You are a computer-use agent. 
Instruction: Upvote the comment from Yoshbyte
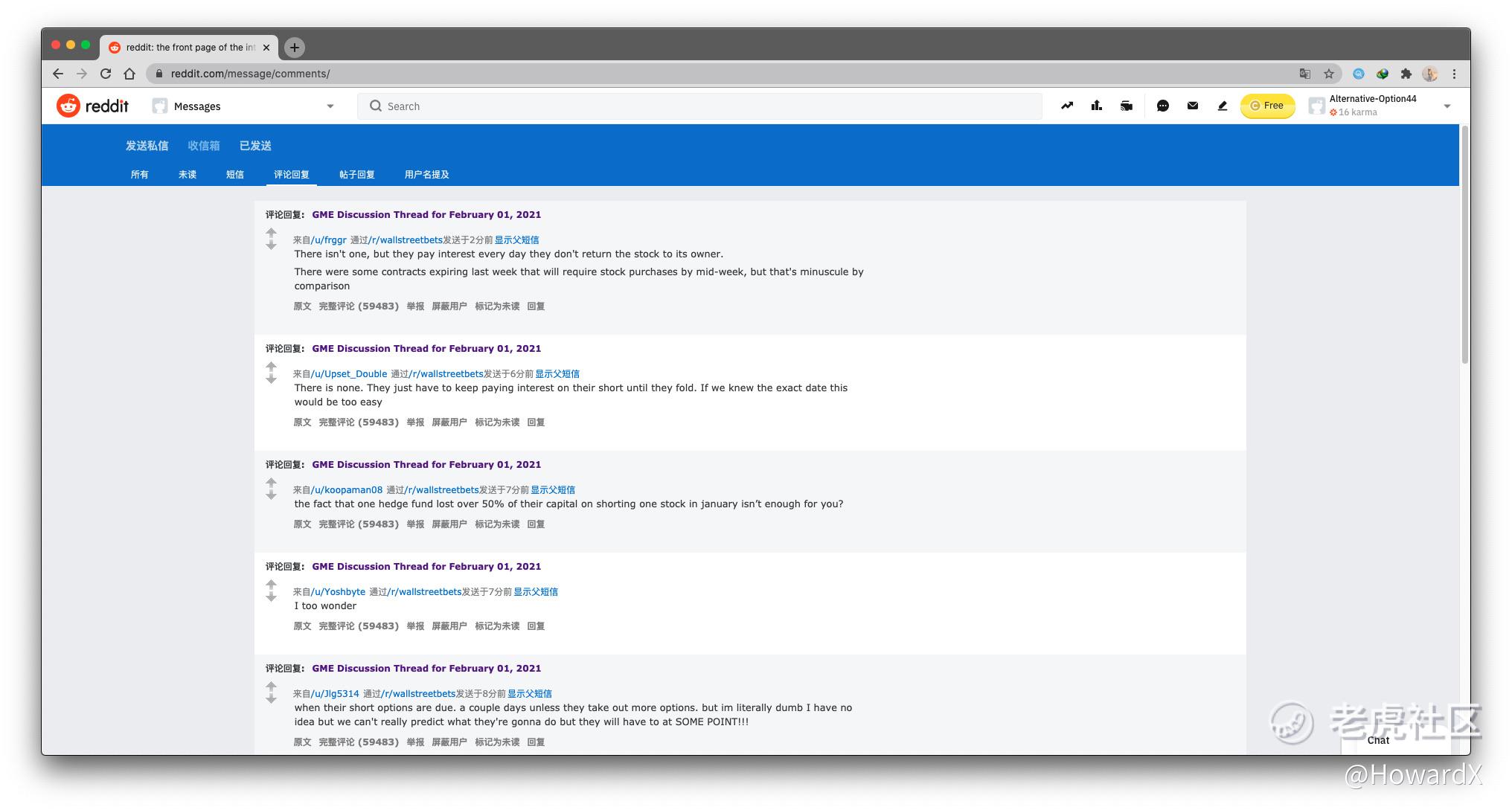point(271,585)
